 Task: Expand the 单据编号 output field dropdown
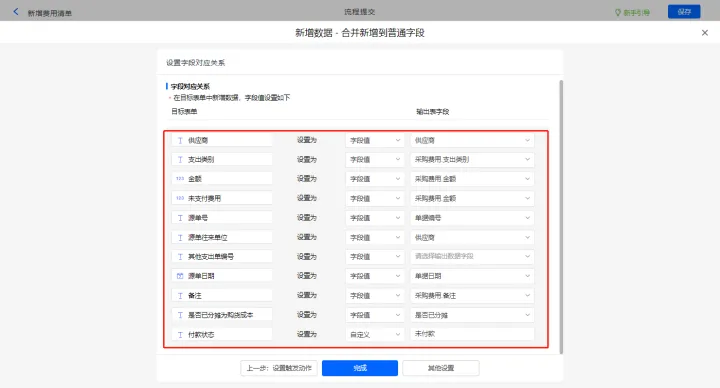(472, 218)
